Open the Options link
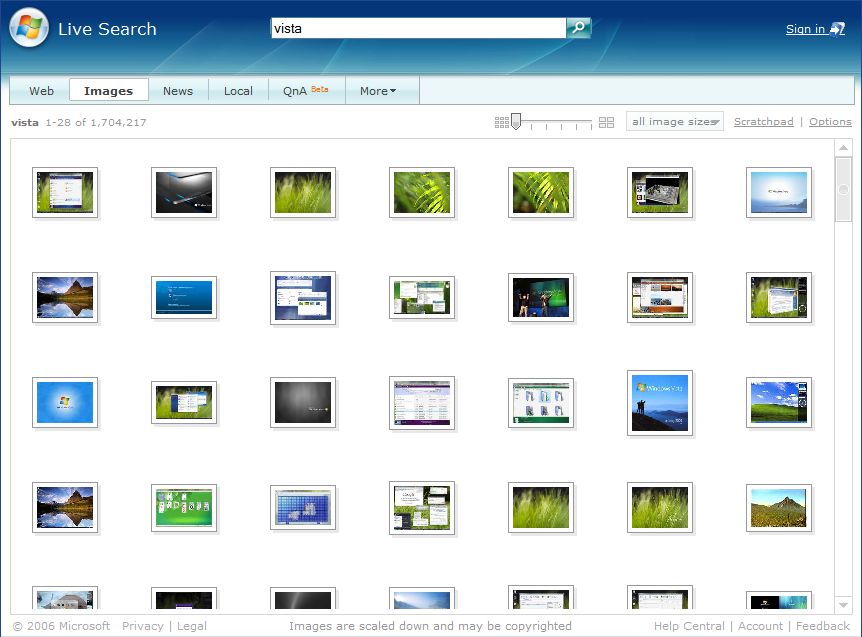 tap(830, 121)
